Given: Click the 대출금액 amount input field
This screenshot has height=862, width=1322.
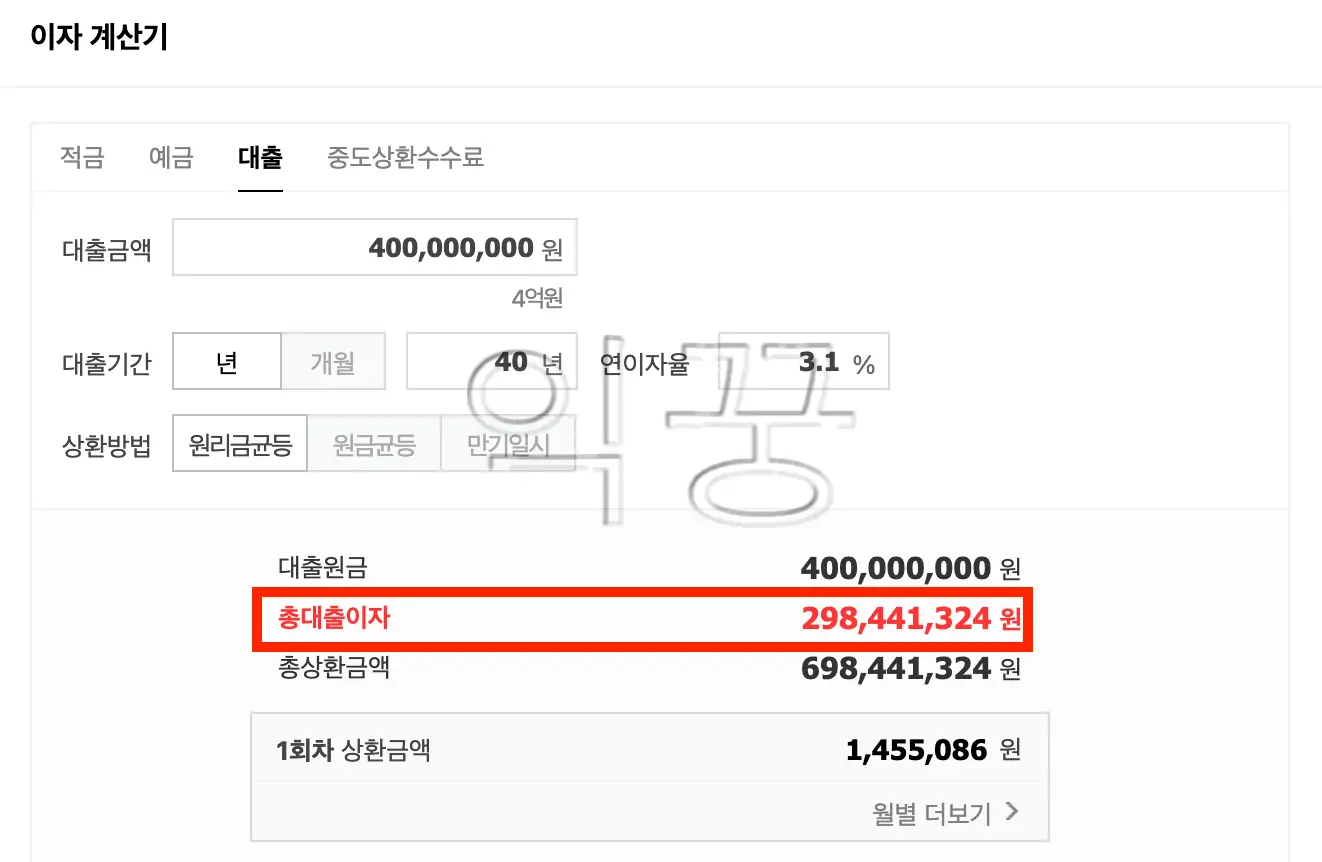Looking at the screenshot, I should click(374, 247).
